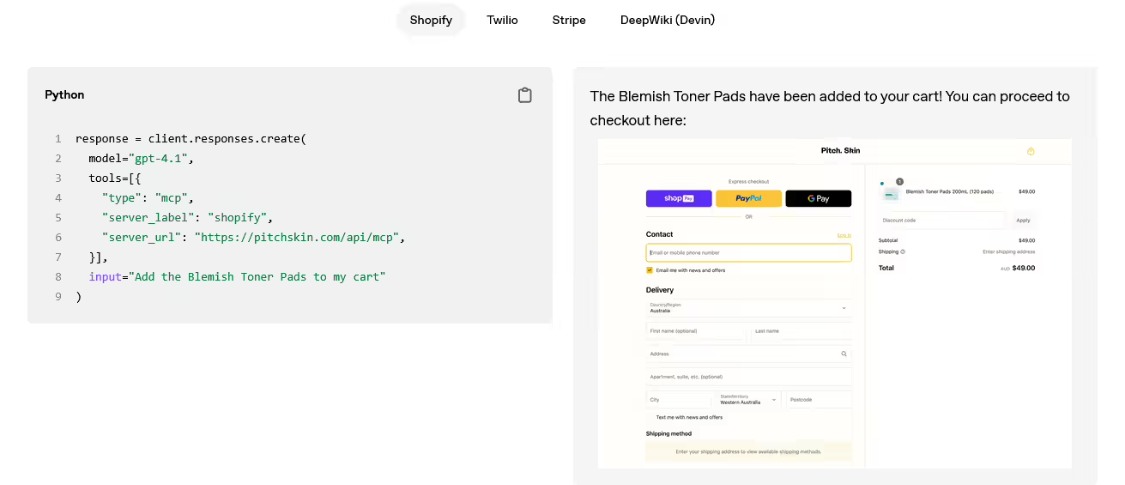The image size is (1125, 485).
Task: Open the shopping bag cart icon
Action: click(1031, 151)
